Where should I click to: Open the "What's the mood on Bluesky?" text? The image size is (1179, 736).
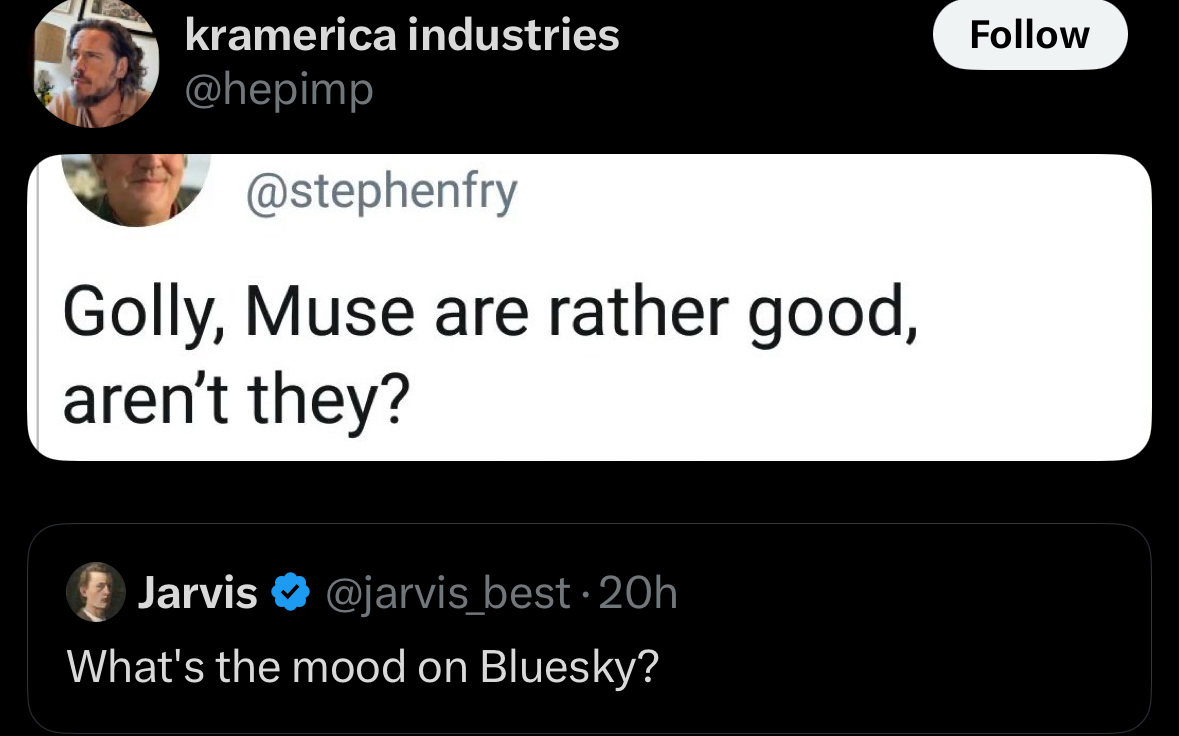[363, 666]
